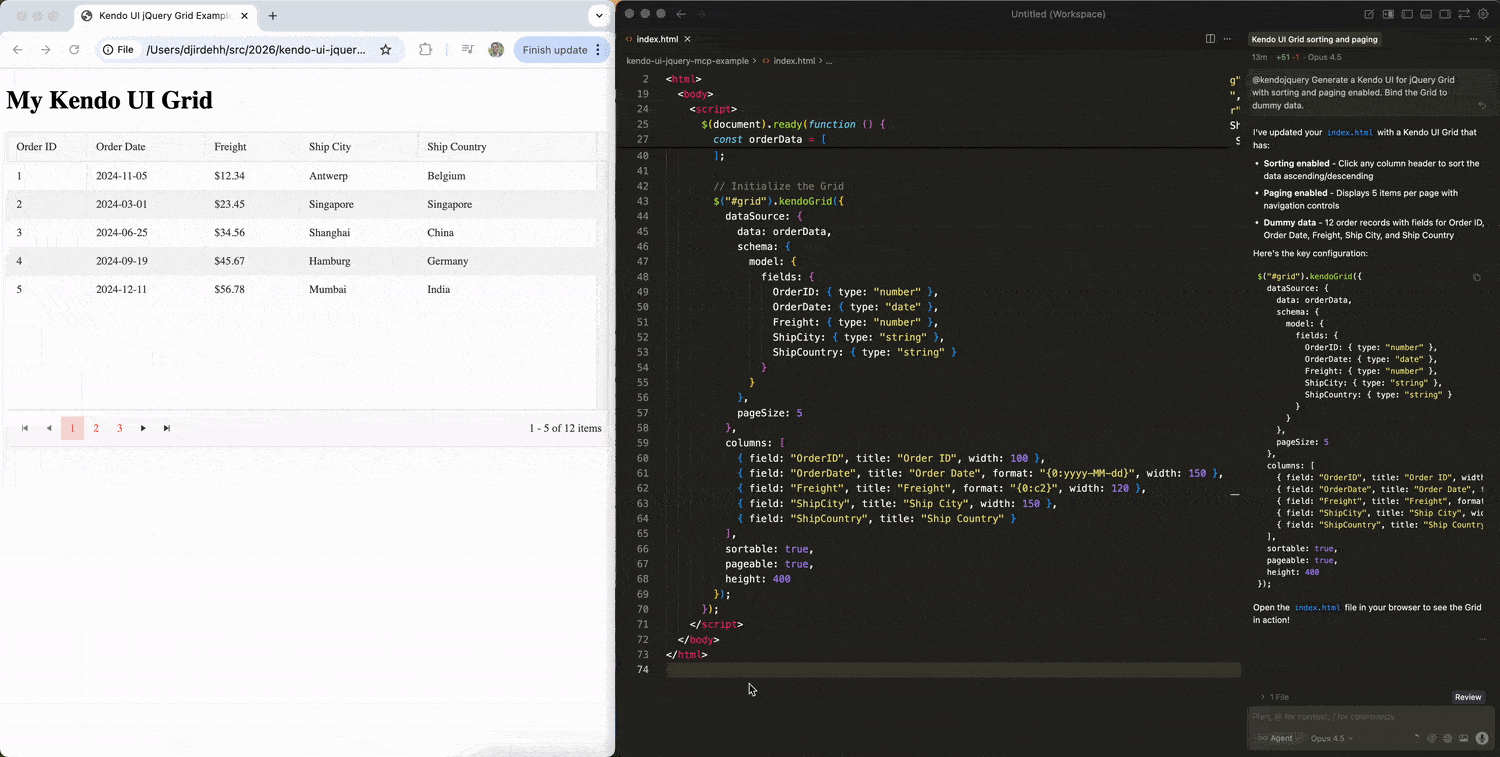Bookmark the page with the star icon

point(386,49)
